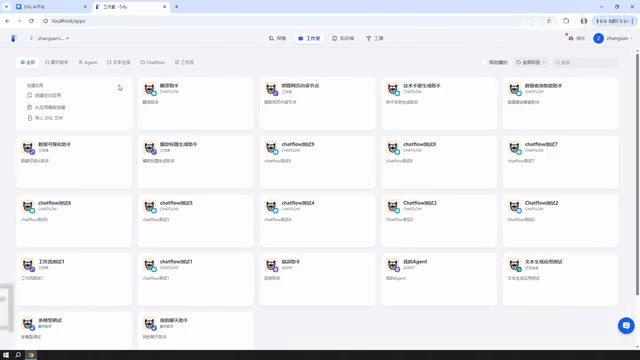Open the 技术手册生成助手 app icon
The image size is (640, 360).
(x=393, y=89)
